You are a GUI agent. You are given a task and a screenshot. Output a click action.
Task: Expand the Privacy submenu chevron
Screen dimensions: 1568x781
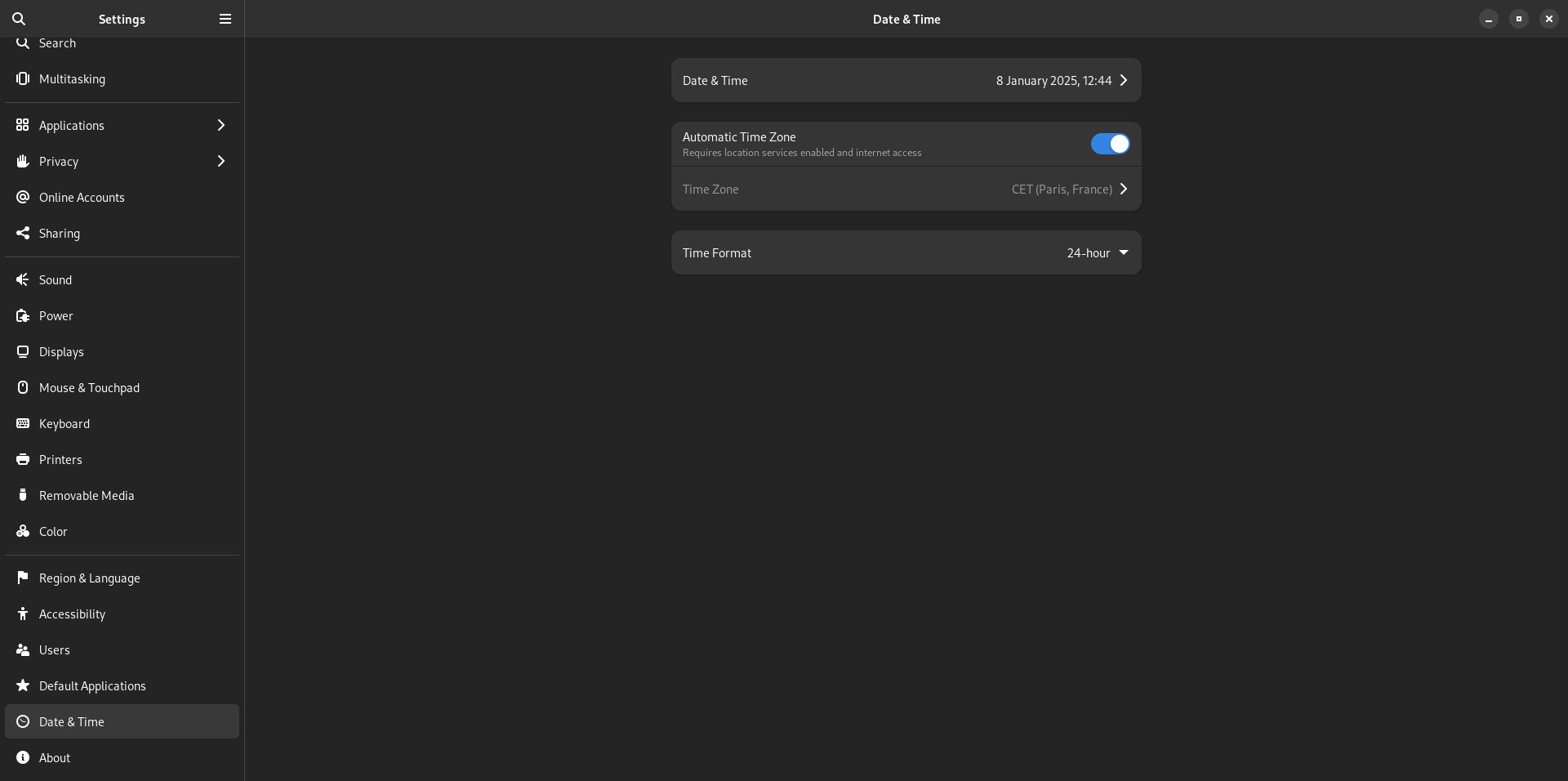pyautogui.click(x=220, y=162)
